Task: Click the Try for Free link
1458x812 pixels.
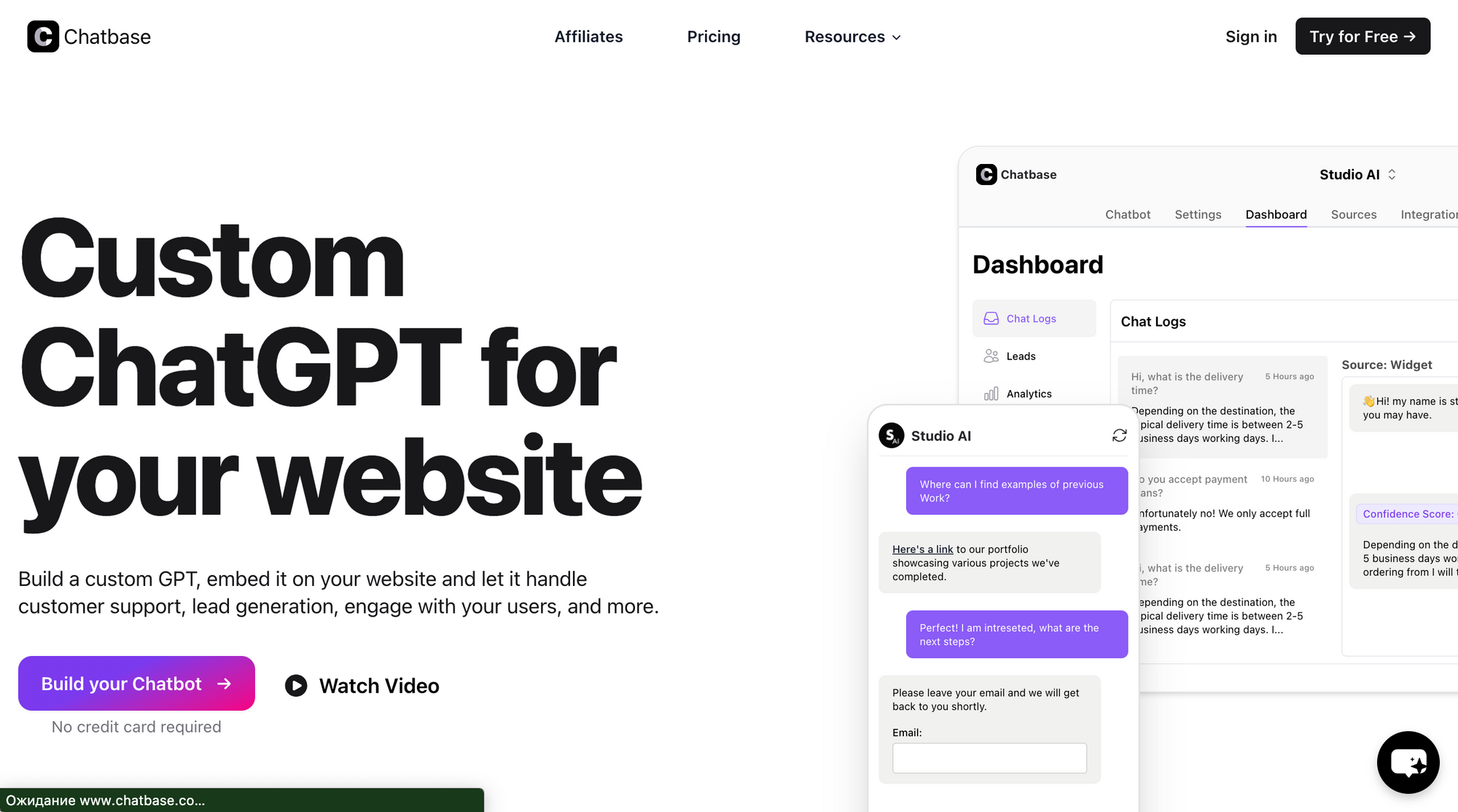Action: [1363, 36]
